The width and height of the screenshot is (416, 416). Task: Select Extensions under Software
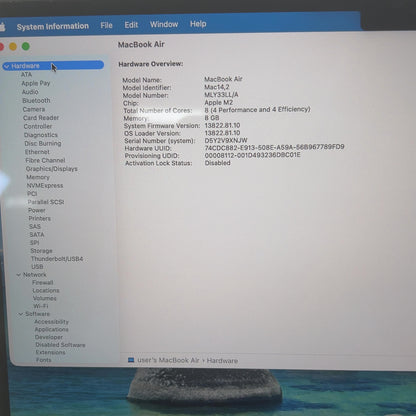click(51, 352)
